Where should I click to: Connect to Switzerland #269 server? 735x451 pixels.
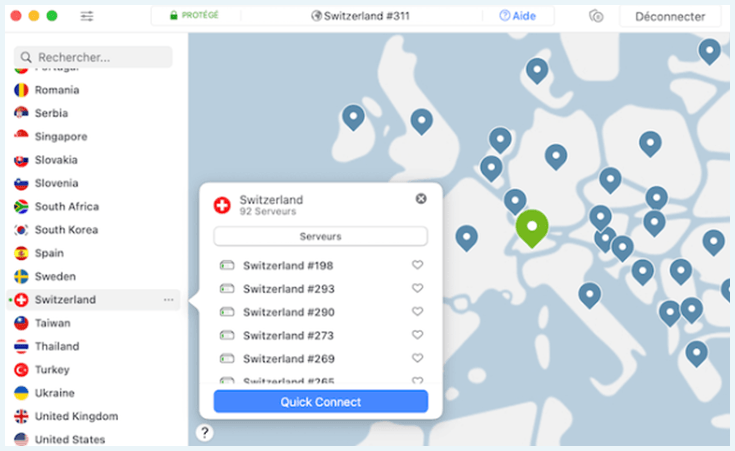289,359
